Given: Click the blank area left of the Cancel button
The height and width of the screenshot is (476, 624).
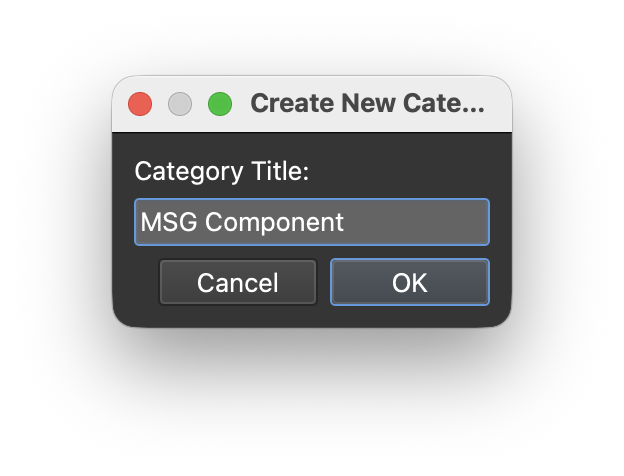Looking at the screenshot, I should pos(136,282).
